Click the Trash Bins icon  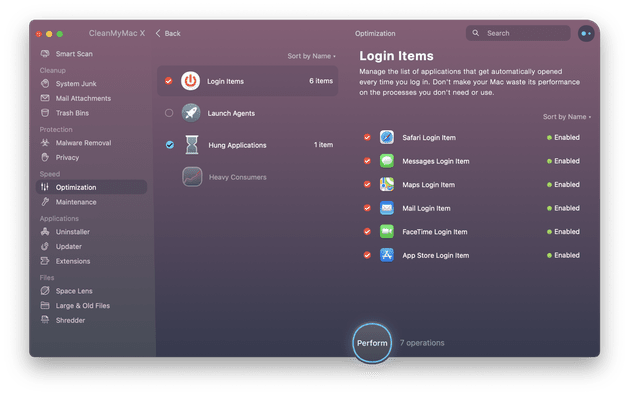45,113
